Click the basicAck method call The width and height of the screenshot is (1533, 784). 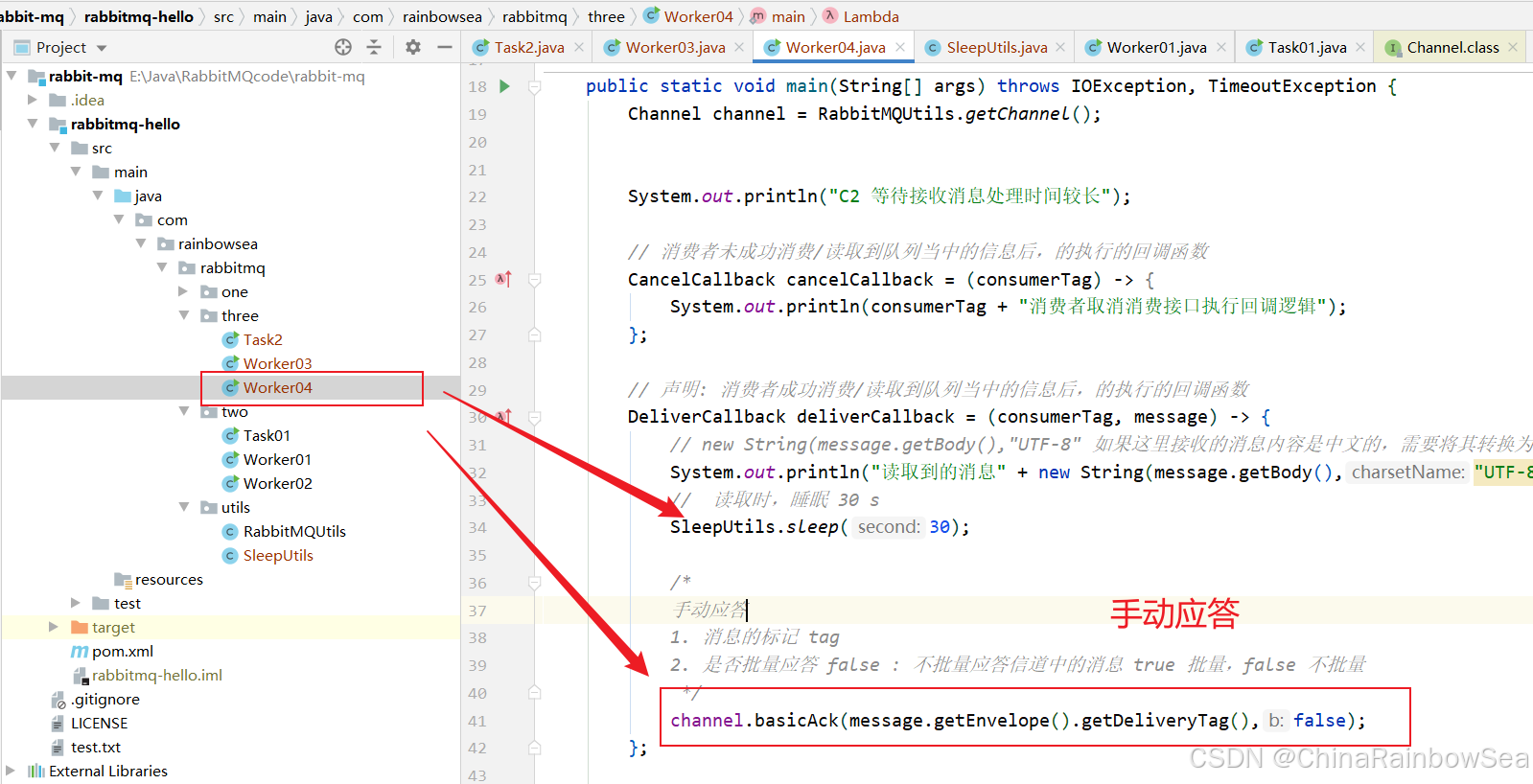796,721
